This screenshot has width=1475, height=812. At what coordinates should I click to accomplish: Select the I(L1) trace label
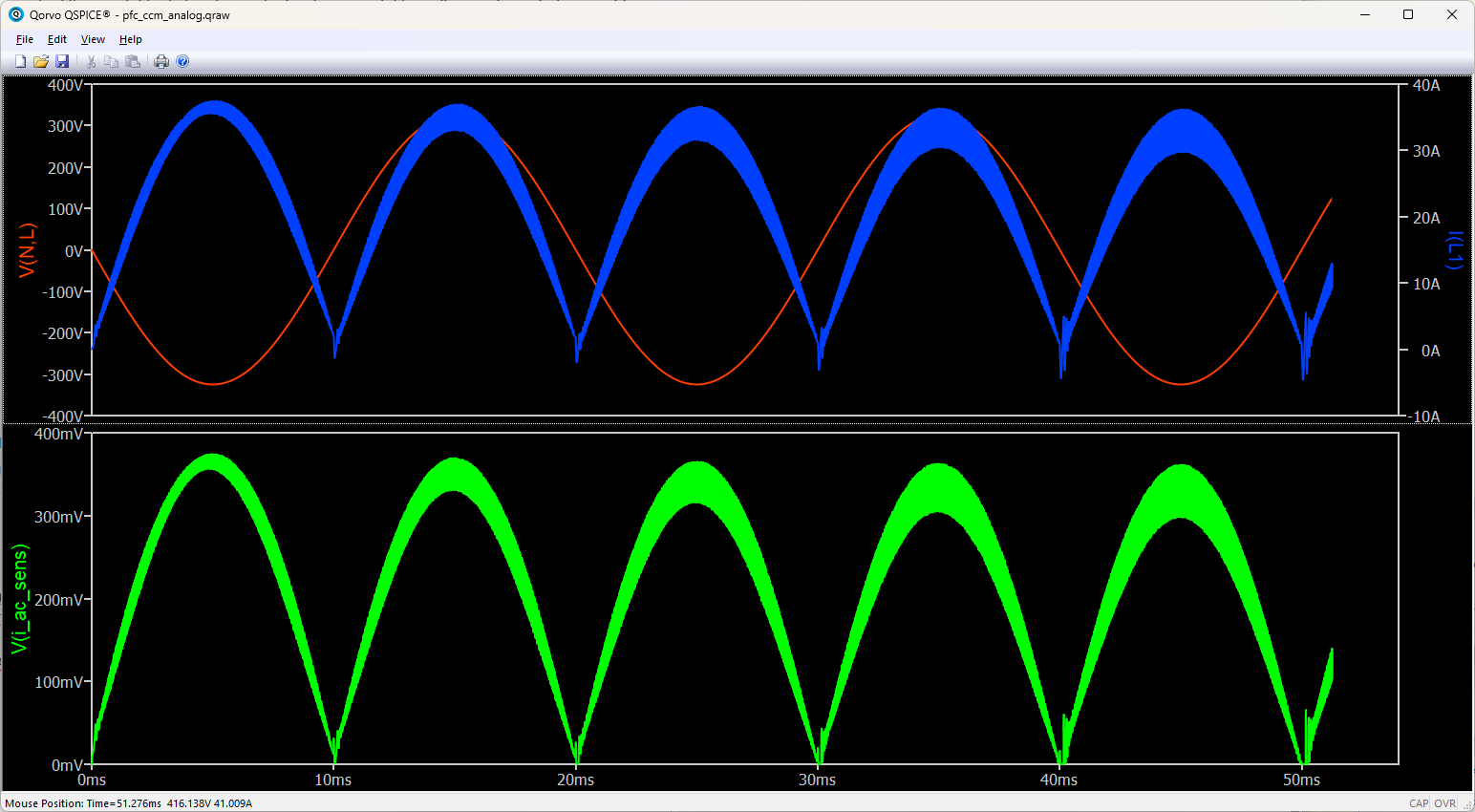1454,250
